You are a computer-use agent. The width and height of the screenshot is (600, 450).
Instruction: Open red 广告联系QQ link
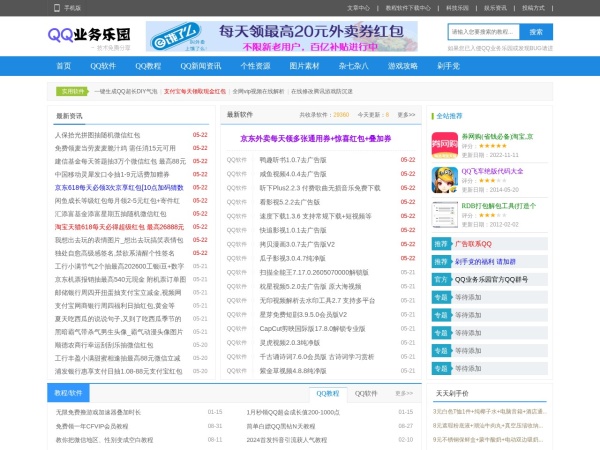click(473, 244)
